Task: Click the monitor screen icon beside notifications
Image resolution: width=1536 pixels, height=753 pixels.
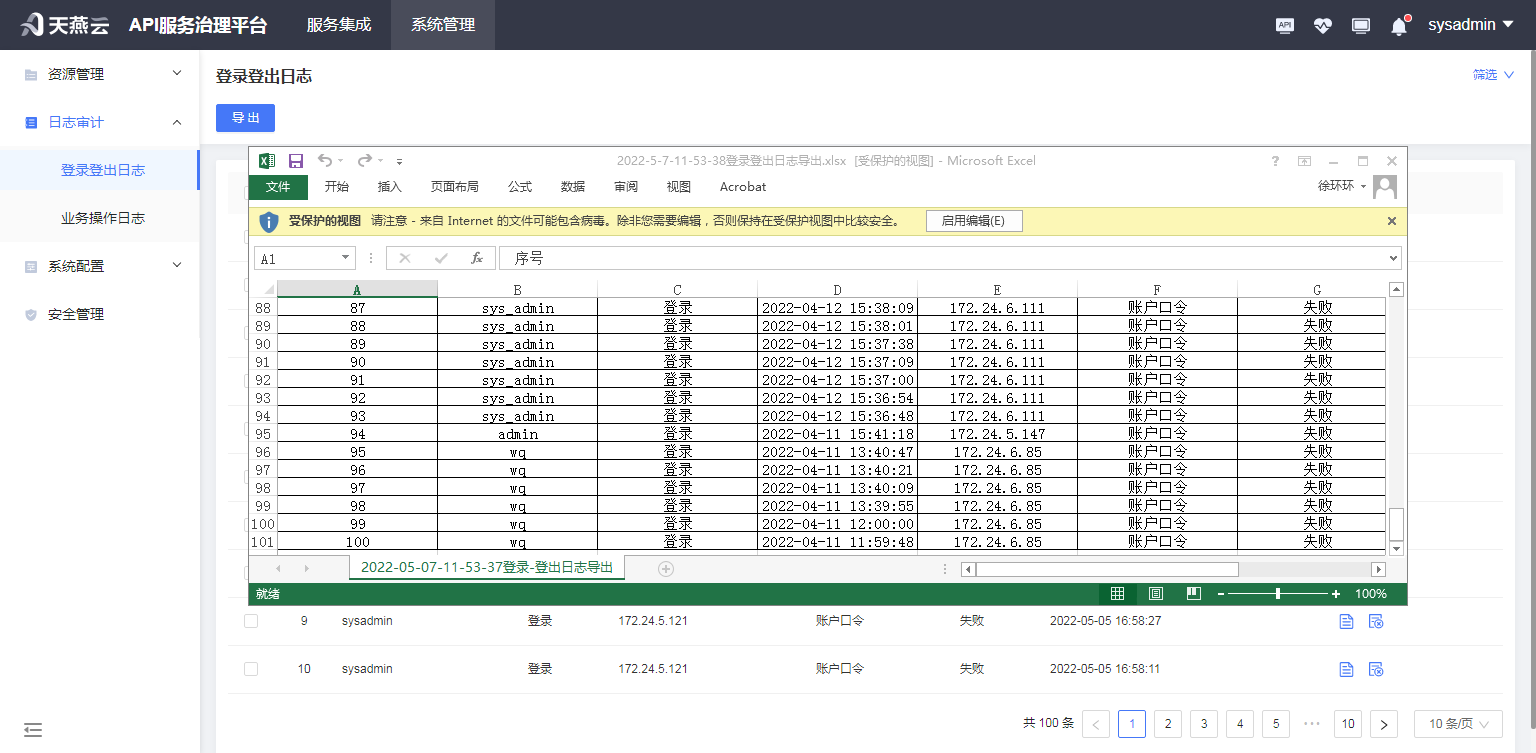Action: pyautogui.click(x=1361, y=24)
